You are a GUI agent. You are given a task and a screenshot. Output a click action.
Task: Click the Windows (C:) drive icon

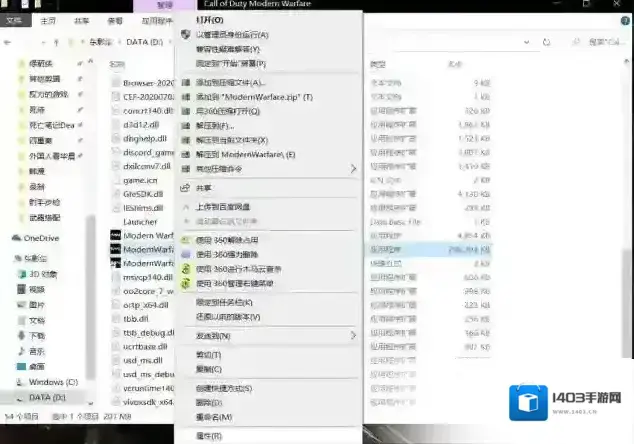pos(20,382)
